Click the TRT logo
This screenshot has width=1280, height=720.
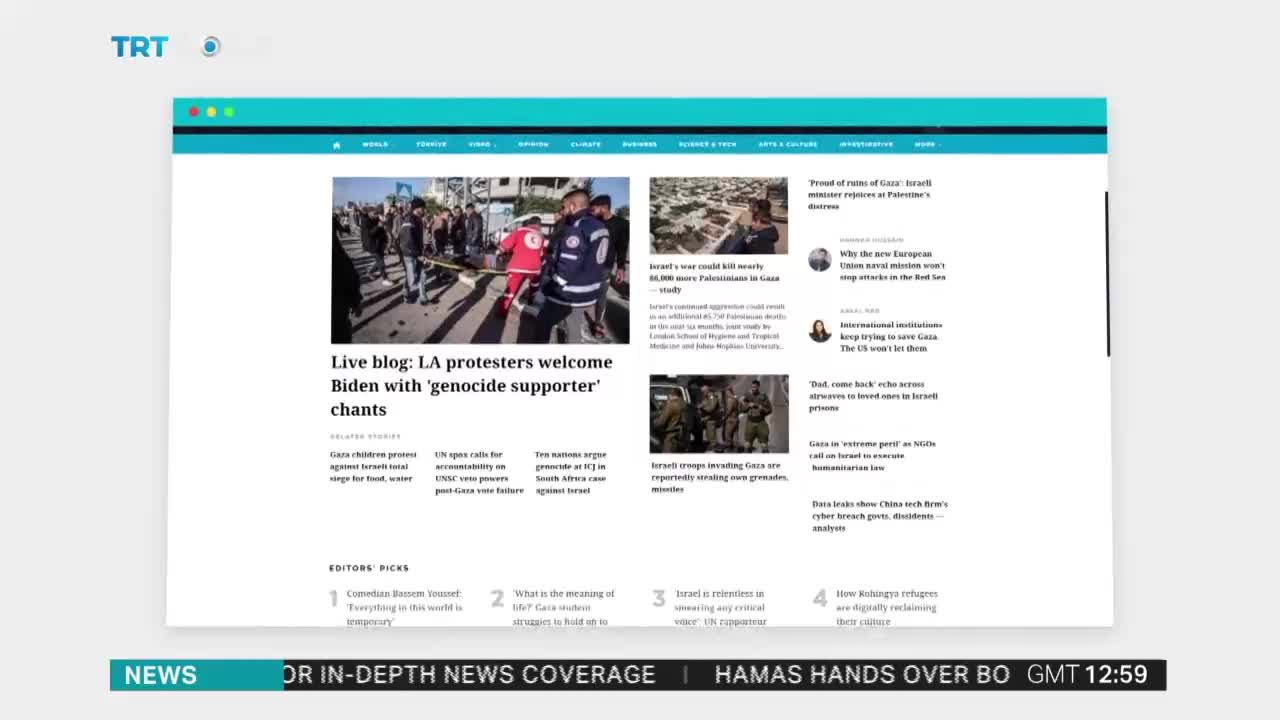click(x=139, y=47)
